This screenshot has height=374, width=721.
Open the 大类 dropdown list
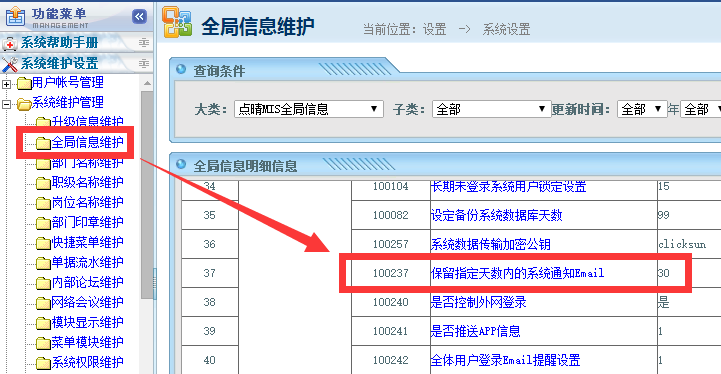pos(309,109)
